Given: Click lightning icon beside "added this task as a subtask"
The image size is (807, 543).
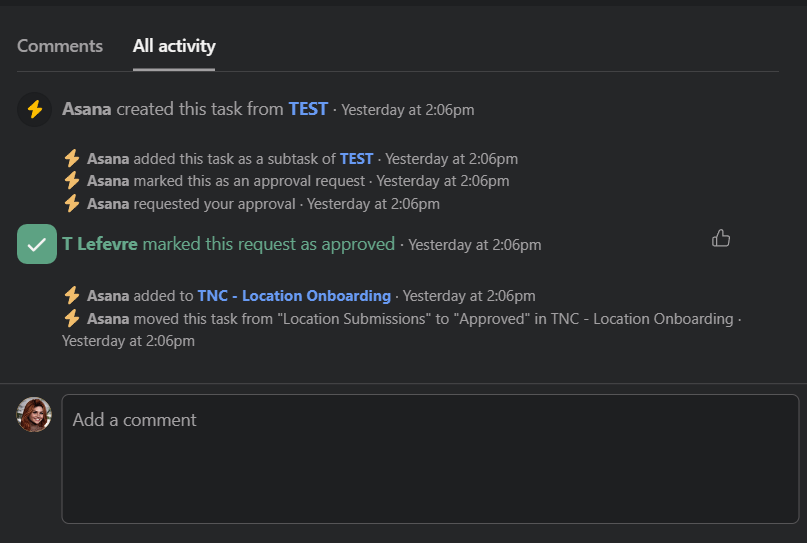Looking at the screenshot, I should [x=72, y=158].
